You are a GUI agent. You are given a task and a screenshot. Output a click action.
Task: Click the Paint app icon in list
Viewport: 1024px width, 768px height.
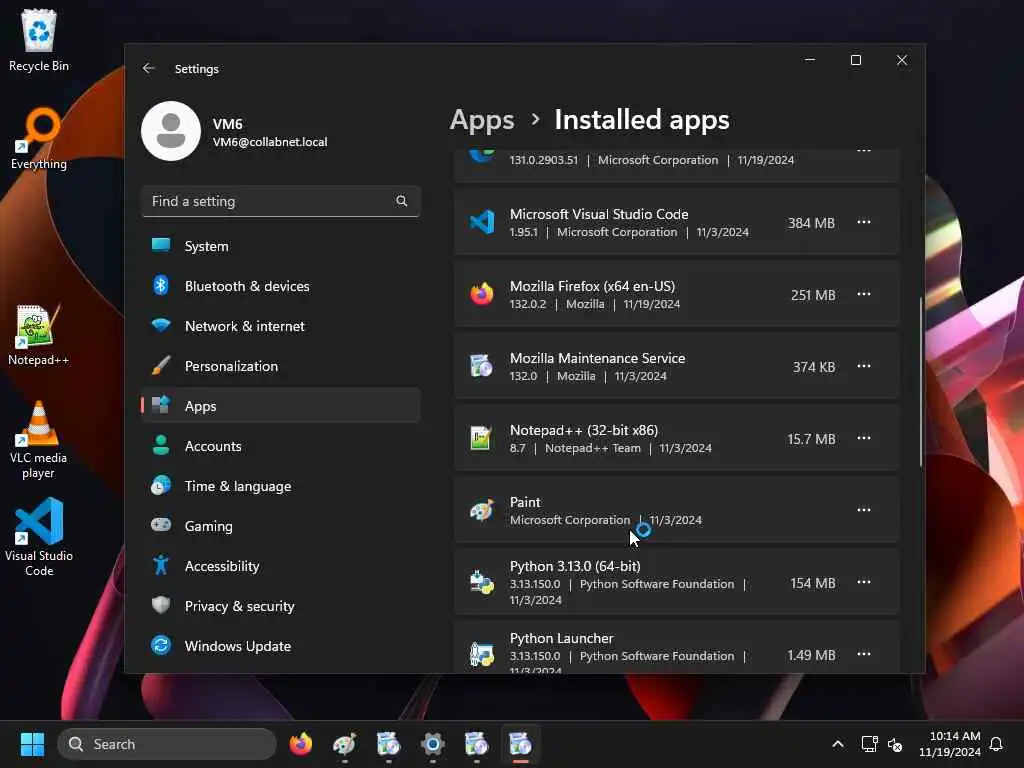[x=482, y=510]
